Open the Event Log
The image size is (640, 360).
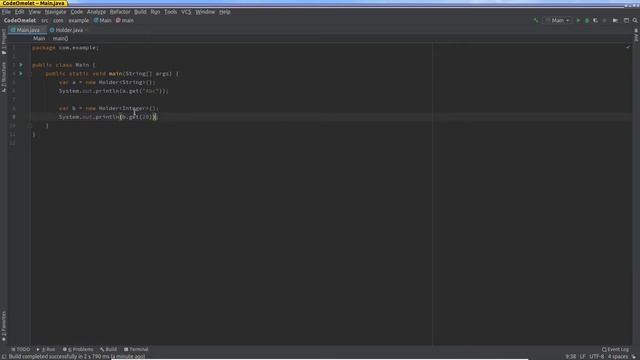[615, 349]
